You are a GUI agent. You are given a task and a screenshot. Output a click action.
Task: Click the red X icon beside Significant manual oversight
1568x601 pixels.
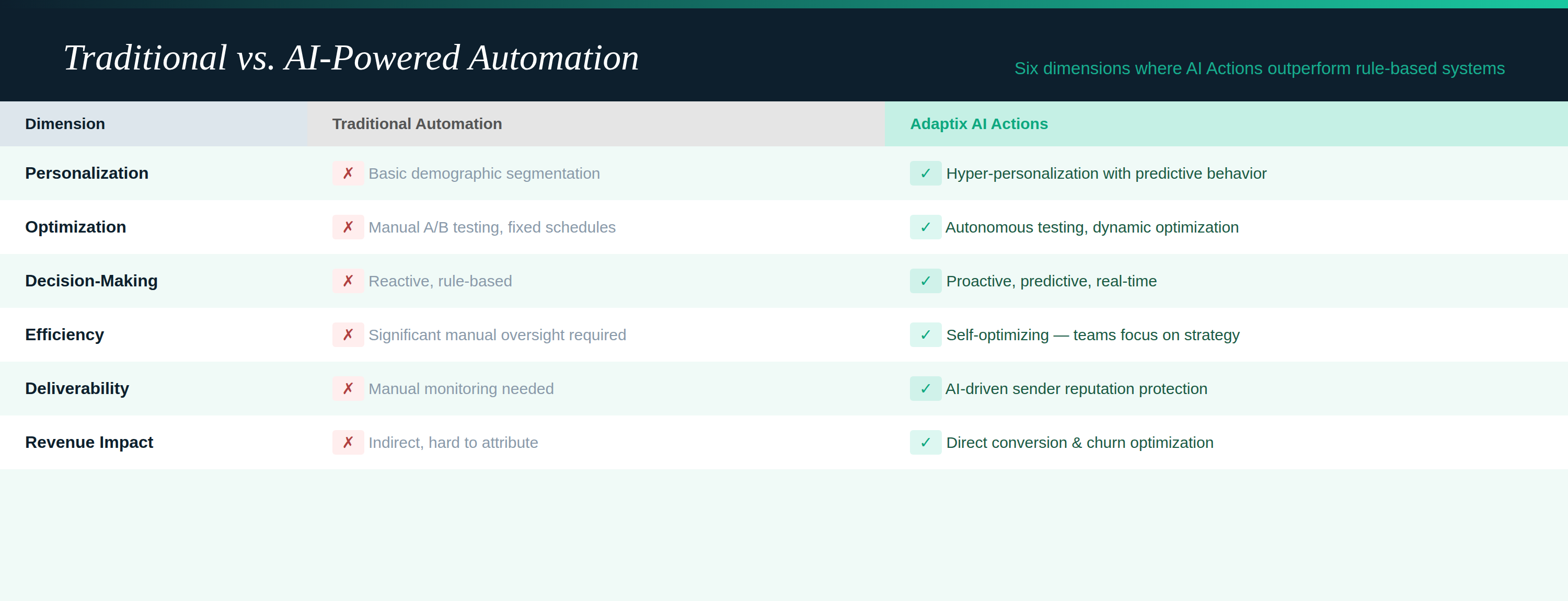pos(348,335)
